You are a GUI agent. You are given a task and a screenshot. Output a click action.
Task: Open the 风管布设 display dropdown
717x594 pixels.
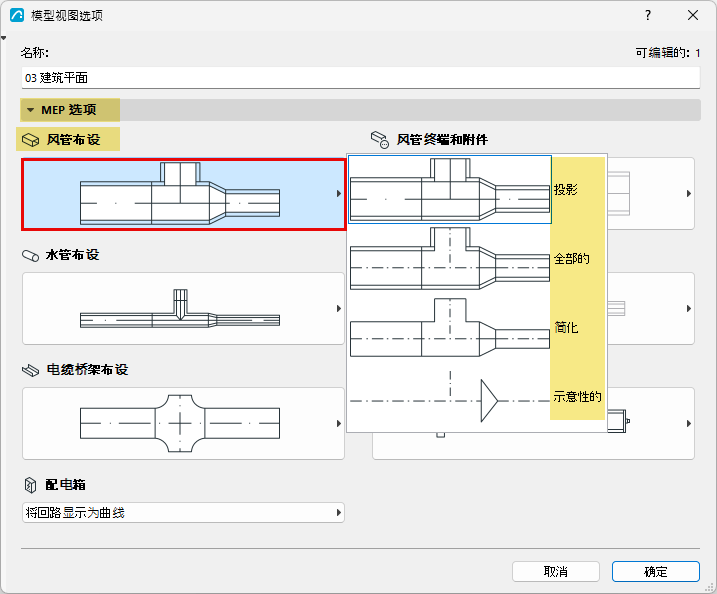click(x=183, y=194)
